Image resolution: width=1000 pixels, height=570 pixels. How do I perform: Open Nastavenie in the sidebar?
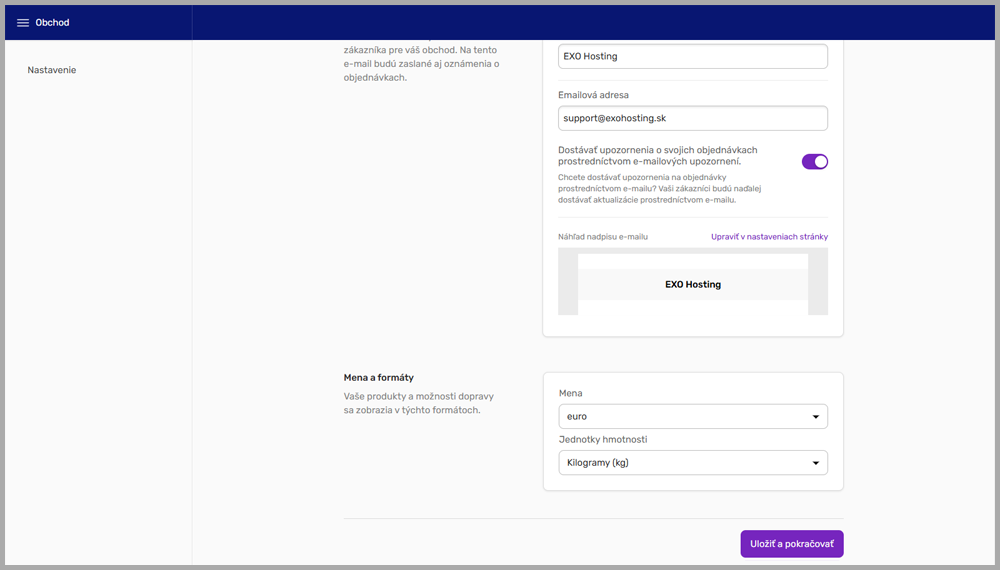(x=52, y=70)
